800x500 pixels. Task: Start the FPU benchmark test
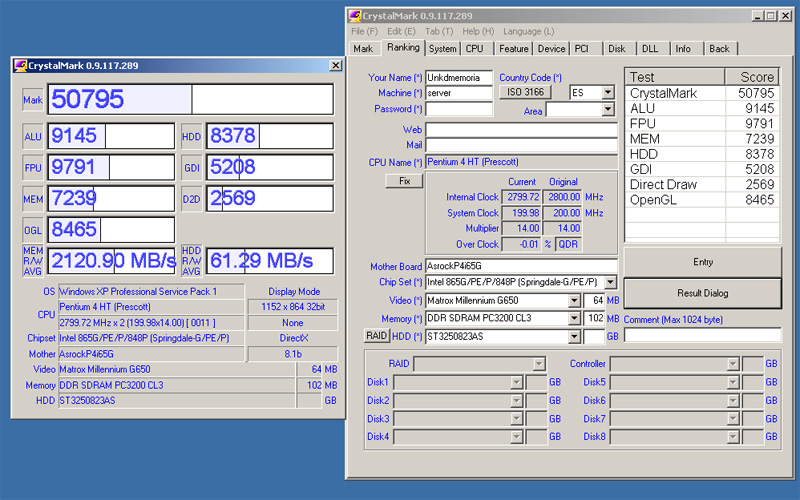(x=33, y=168)
